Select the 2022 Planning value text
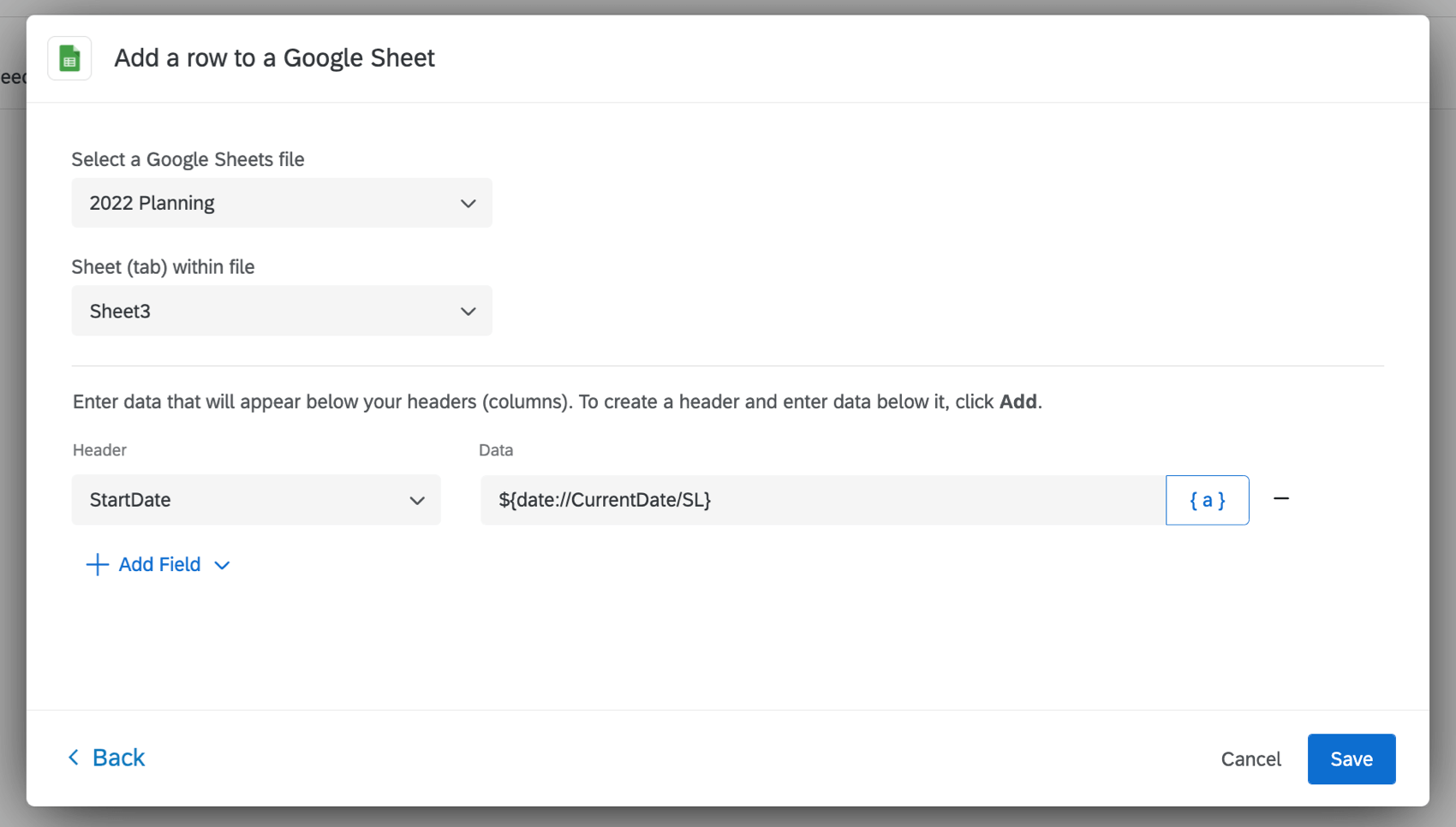This screenshot has height=827, width=1456. click(152, 203)
